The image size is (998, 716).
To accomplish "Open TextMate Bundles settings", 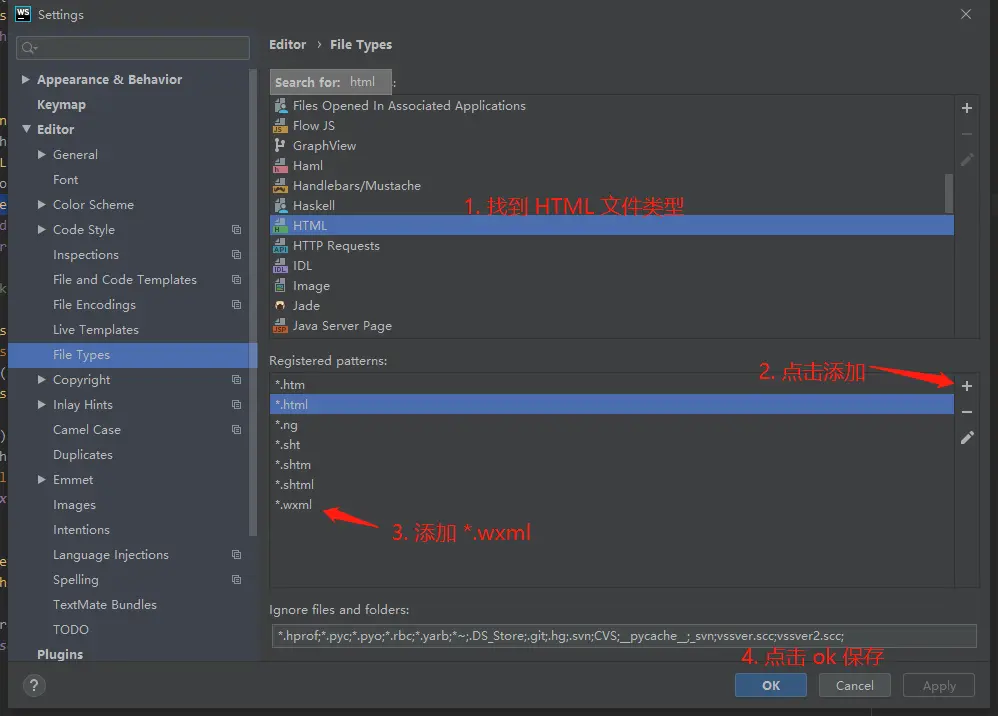I will point(104,605).
